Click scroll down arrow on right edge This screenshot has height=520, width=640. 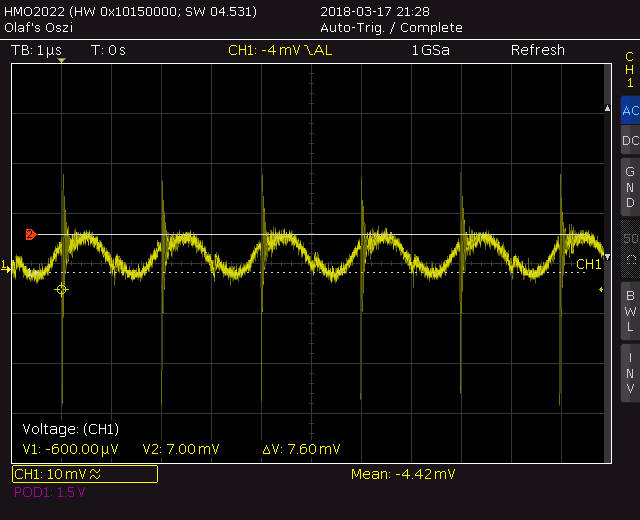pos(607,257)
